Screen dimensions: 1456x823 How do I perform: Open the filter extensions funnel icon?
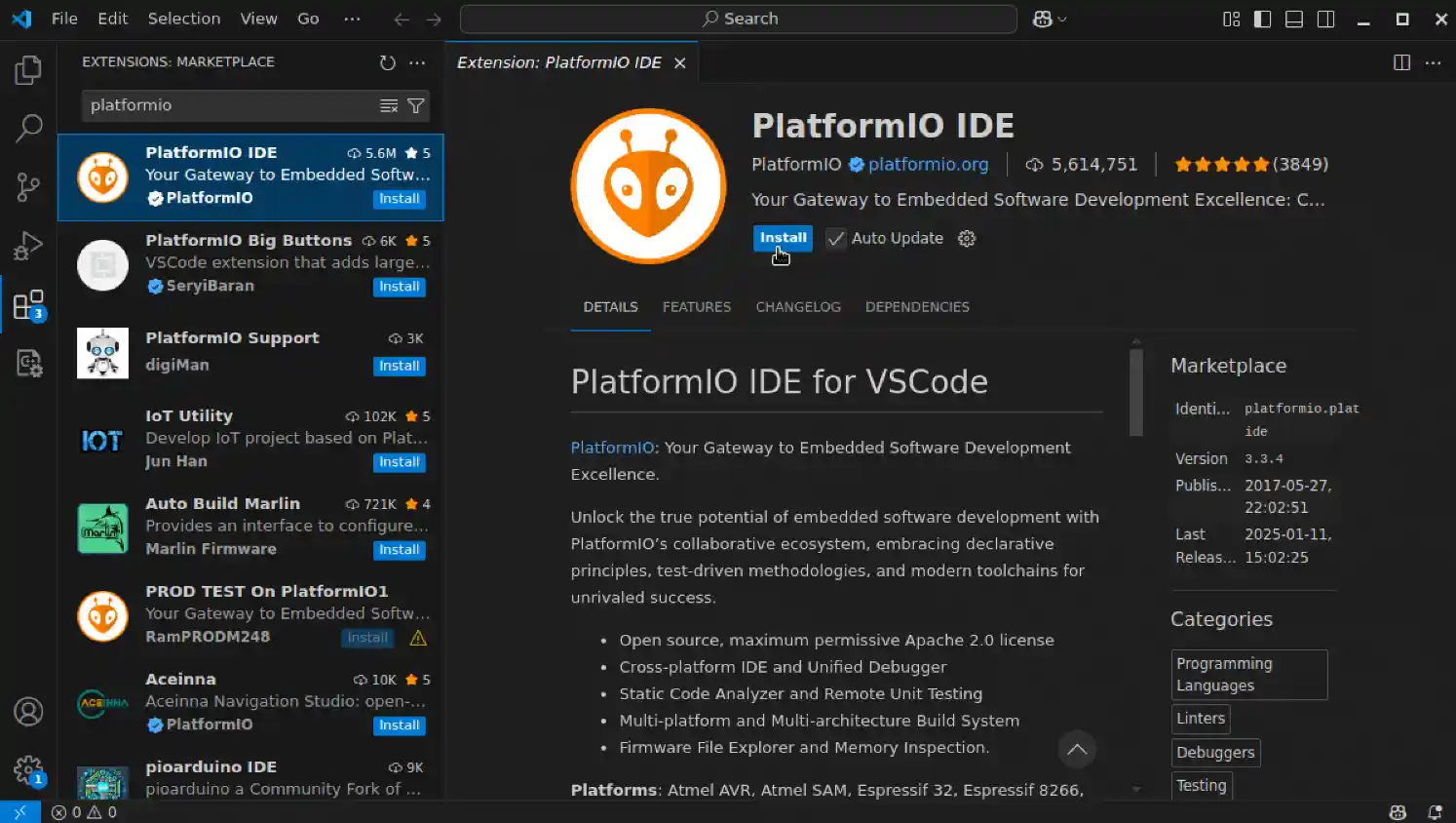416,105
